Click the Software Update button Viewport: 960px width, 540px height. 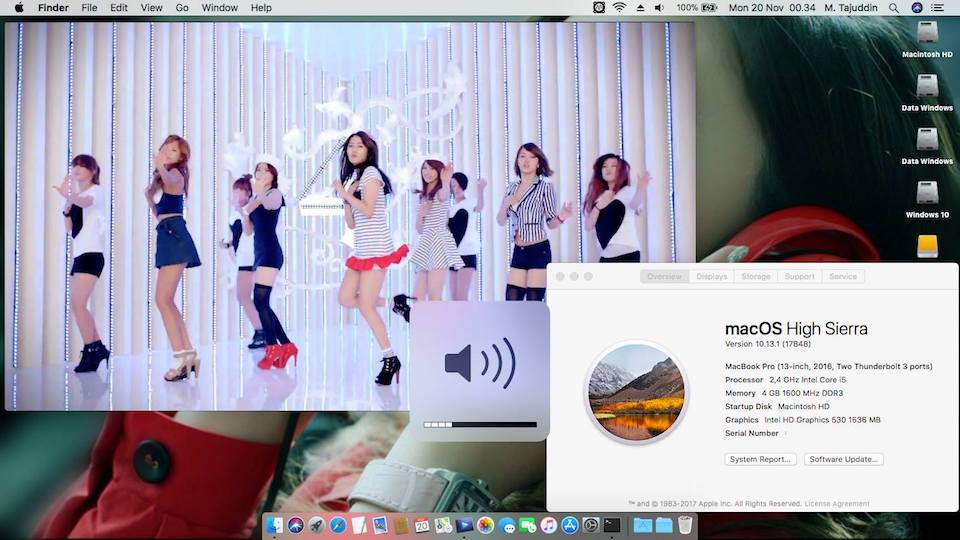(845, 459)
